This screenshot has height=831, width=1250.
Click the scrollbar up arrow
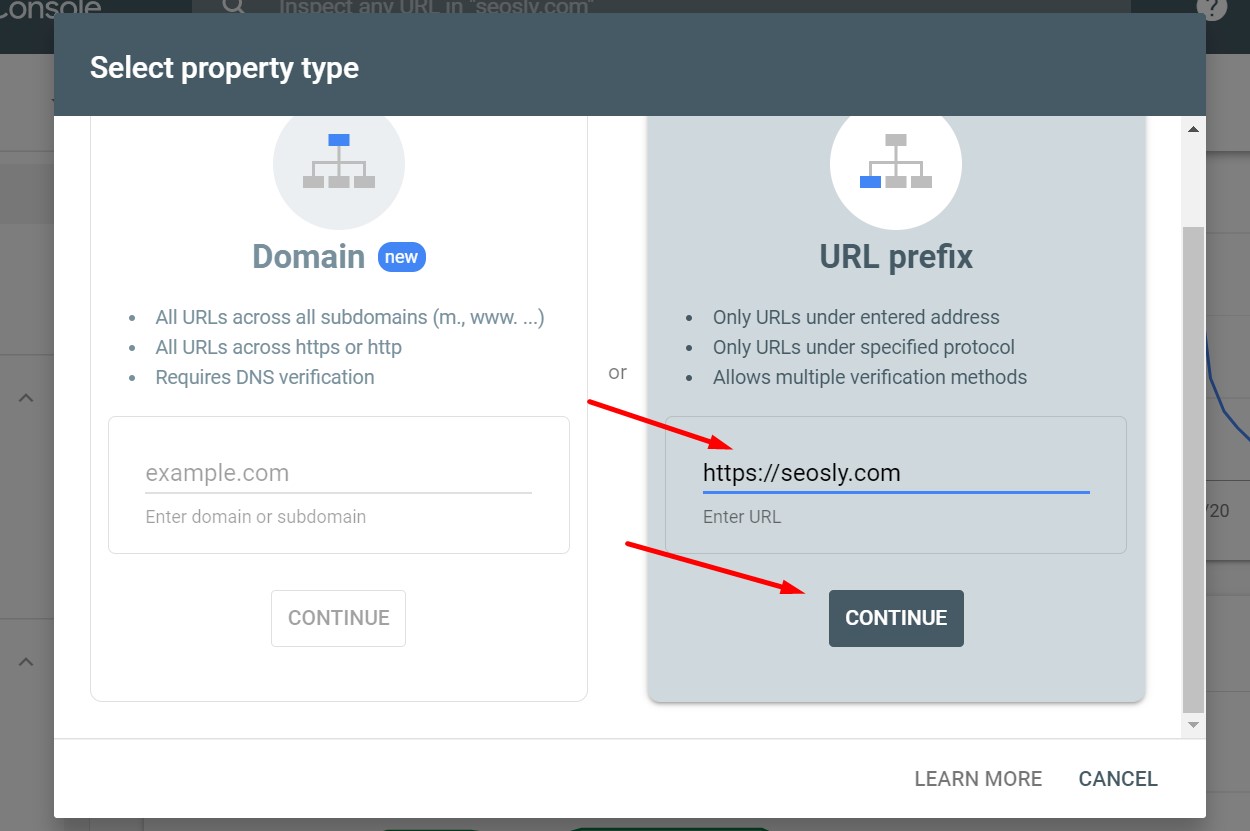tap(1192, 128)
